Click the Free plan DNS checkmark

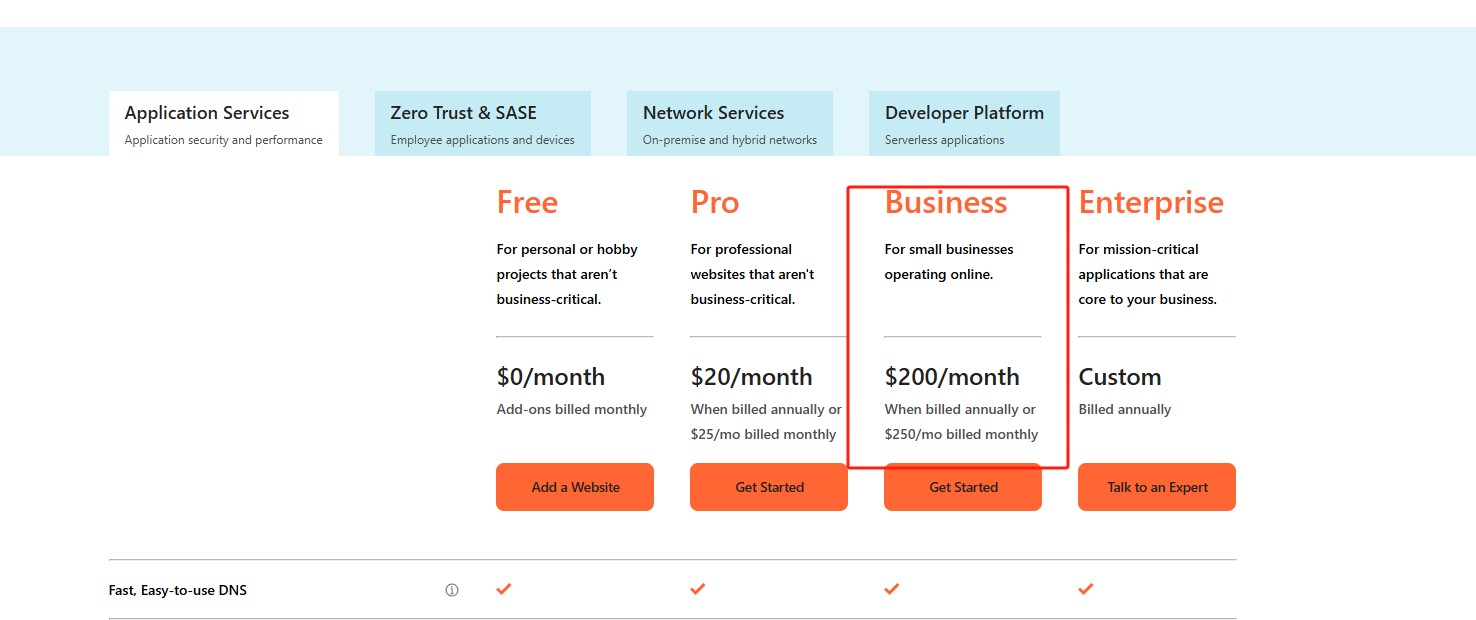[504, 589]
